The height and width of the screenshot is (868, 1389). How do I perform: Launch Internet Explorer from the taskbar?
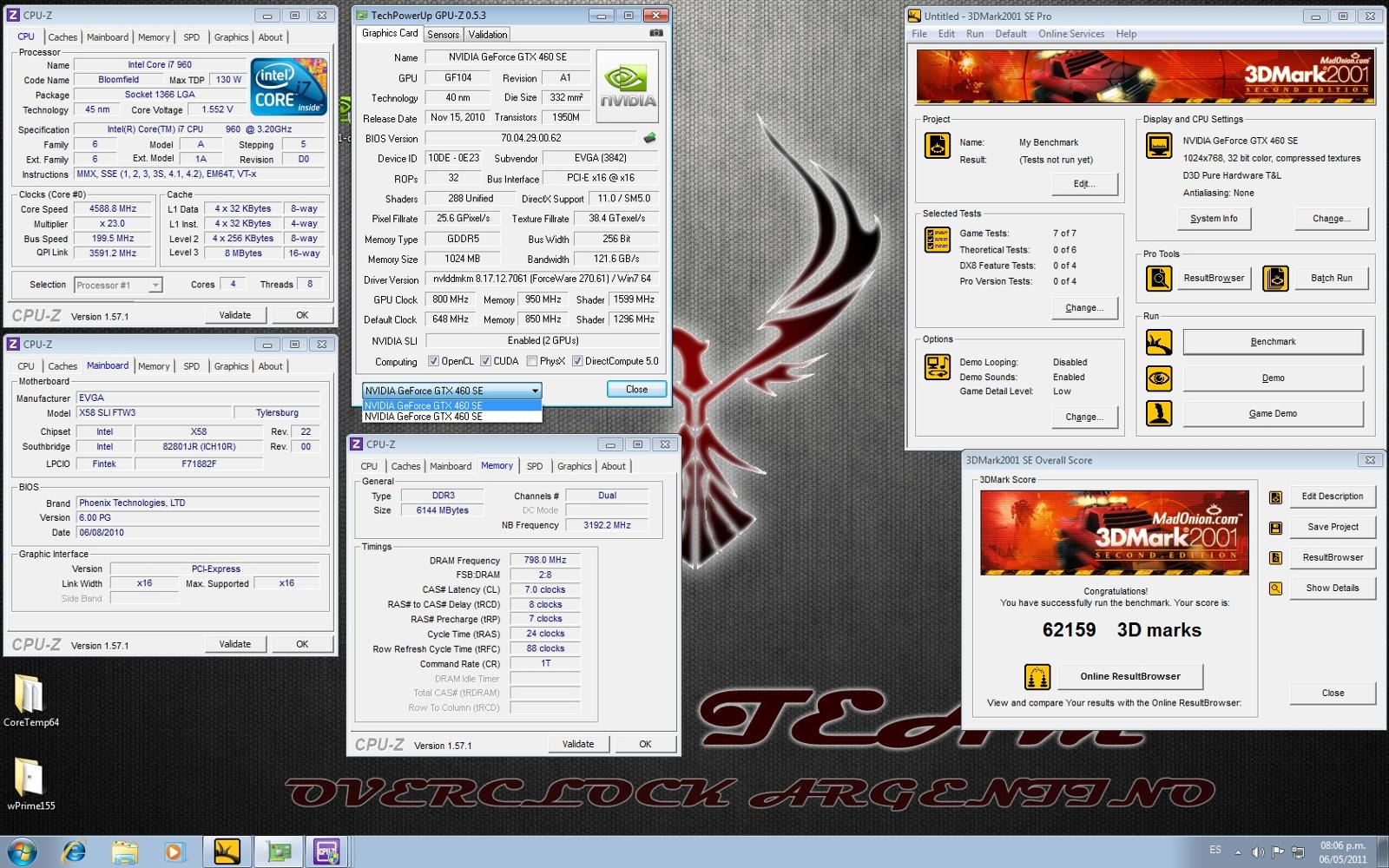coord(74,852)
